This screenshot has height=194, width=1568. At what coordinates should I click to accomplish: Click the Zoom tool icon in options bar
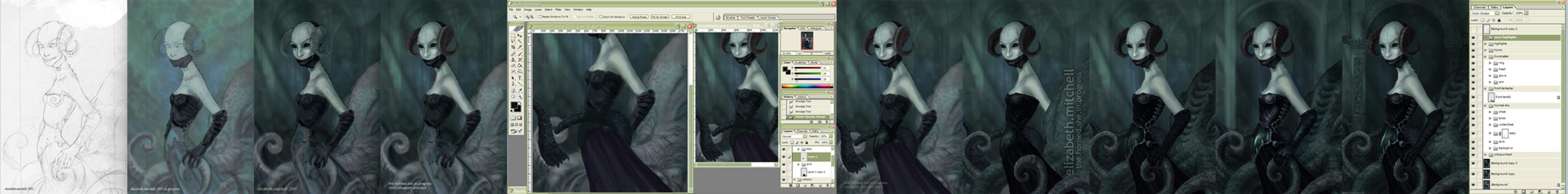point(516,16)
